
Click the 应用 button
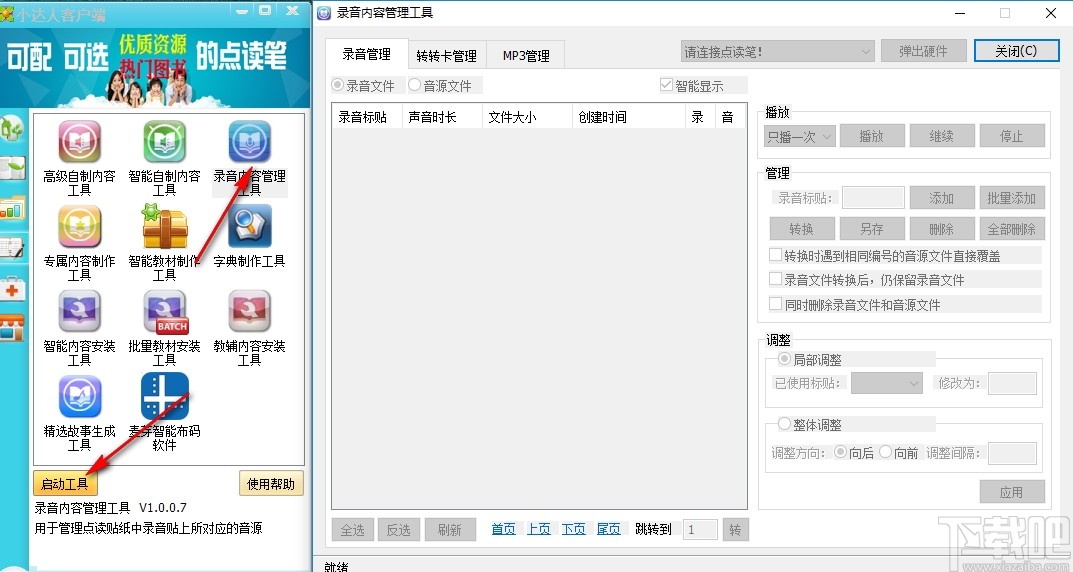[x=1011, y=492]
